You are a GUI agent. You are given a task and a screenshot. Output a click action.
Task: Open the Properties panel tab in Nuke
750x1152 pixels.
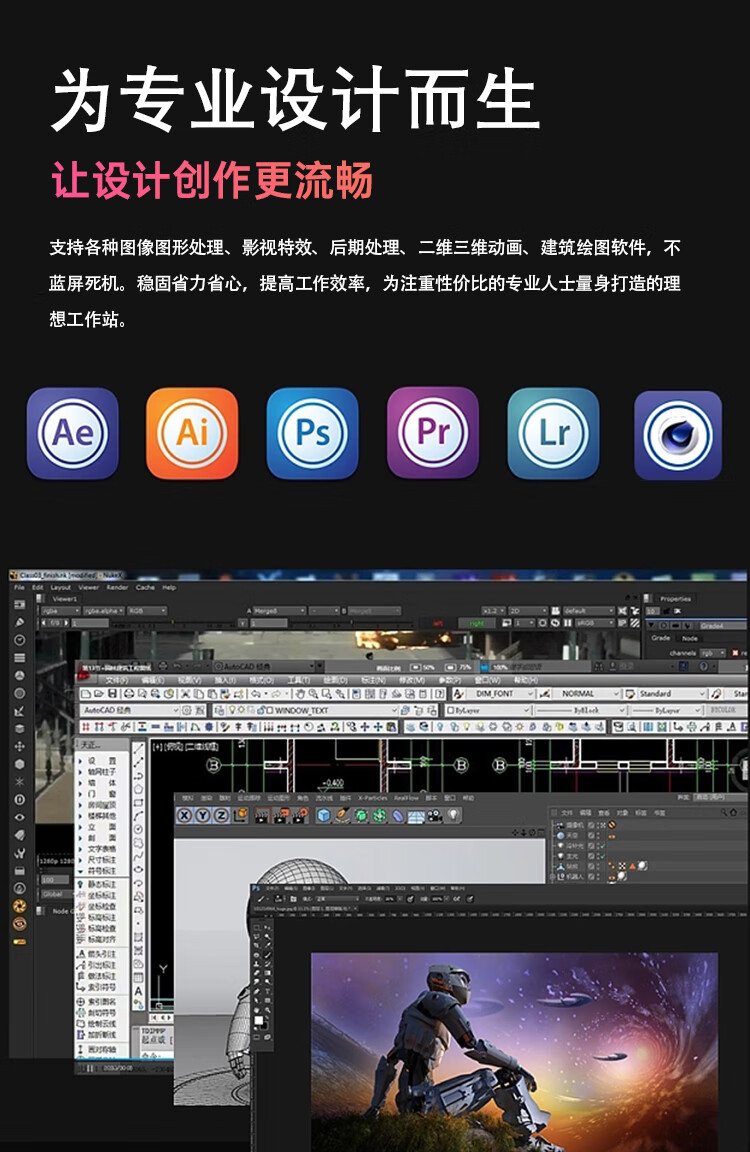coord(675,599)
